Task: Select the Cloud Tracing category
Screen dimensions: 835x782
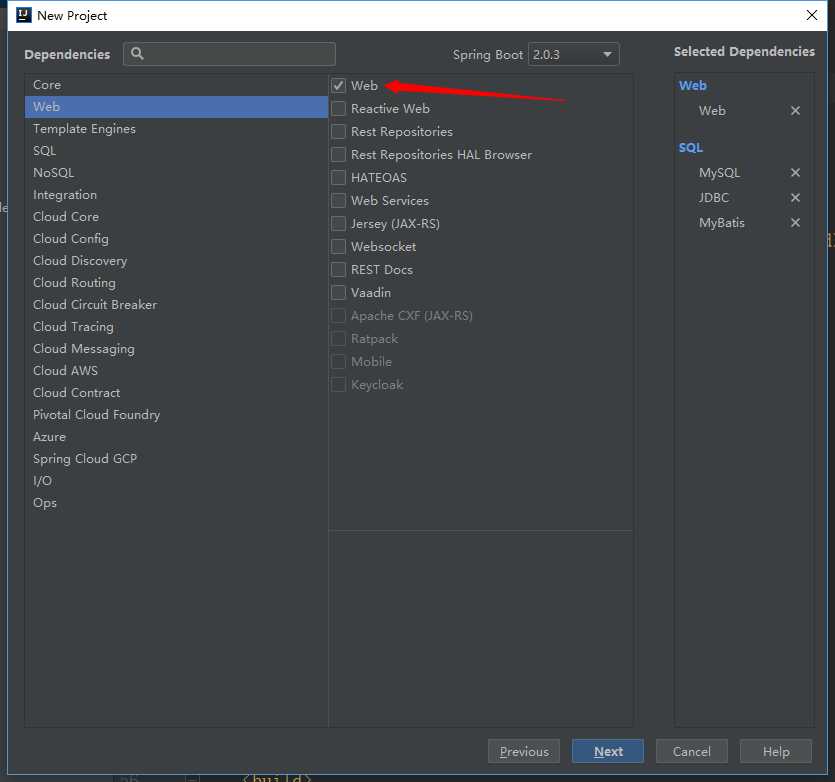Action: [176, 327]
